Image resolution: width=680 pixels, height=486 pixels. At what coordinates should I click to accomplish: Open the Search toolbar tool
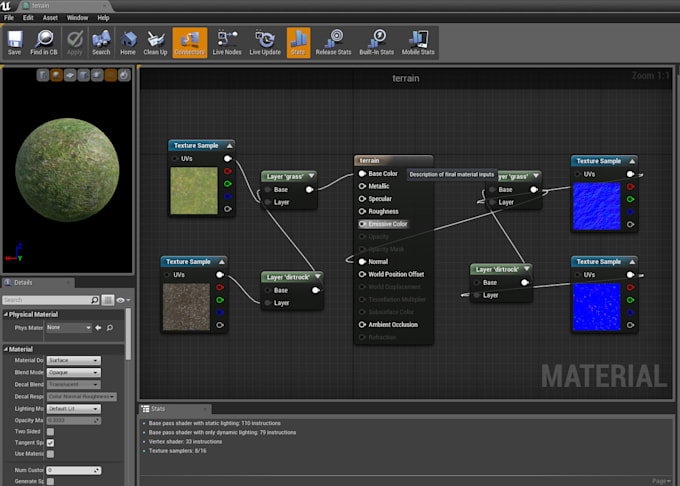click(101, 41)
